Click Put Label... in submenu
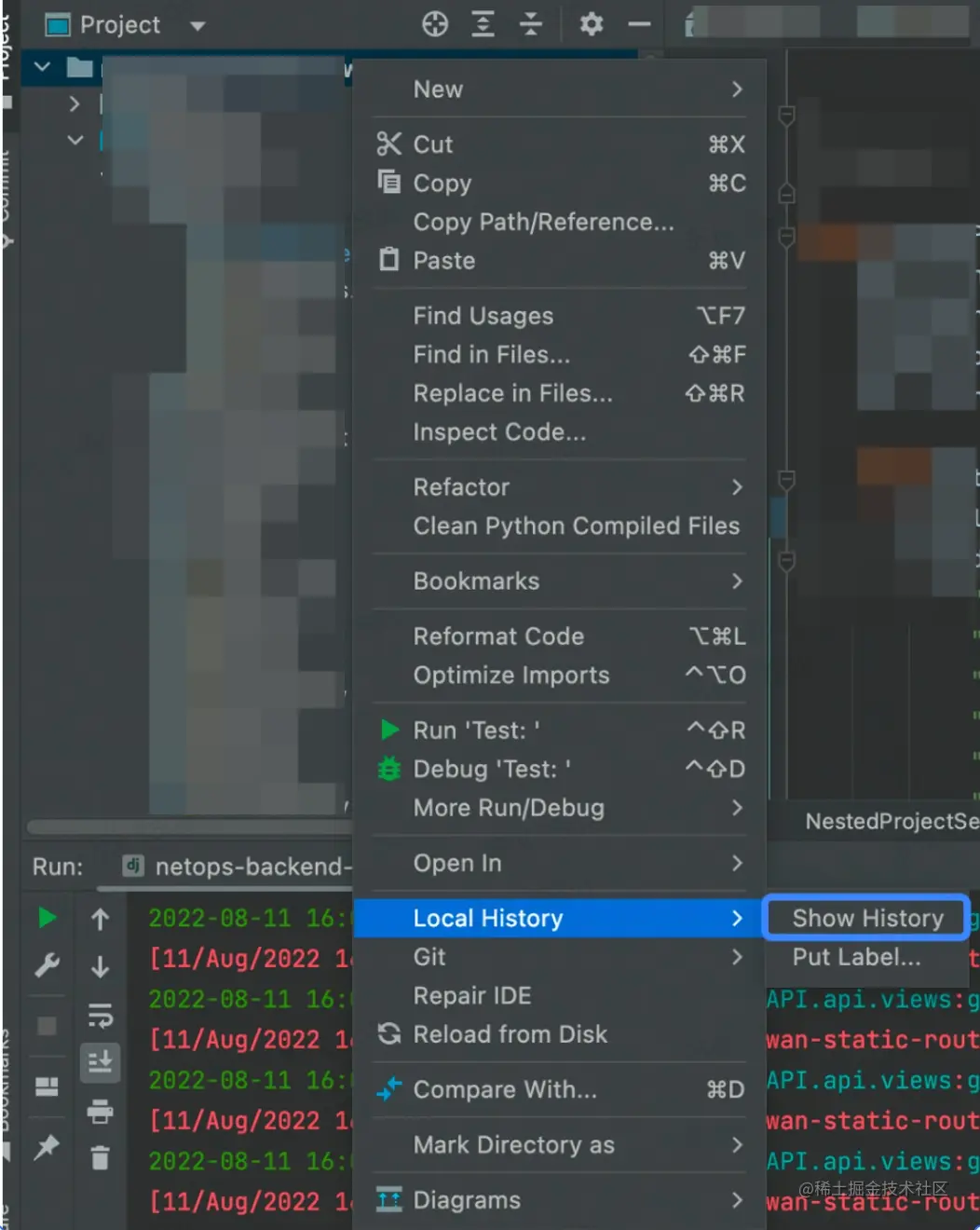Screen dimensions: 980x1230 [866, 957]
